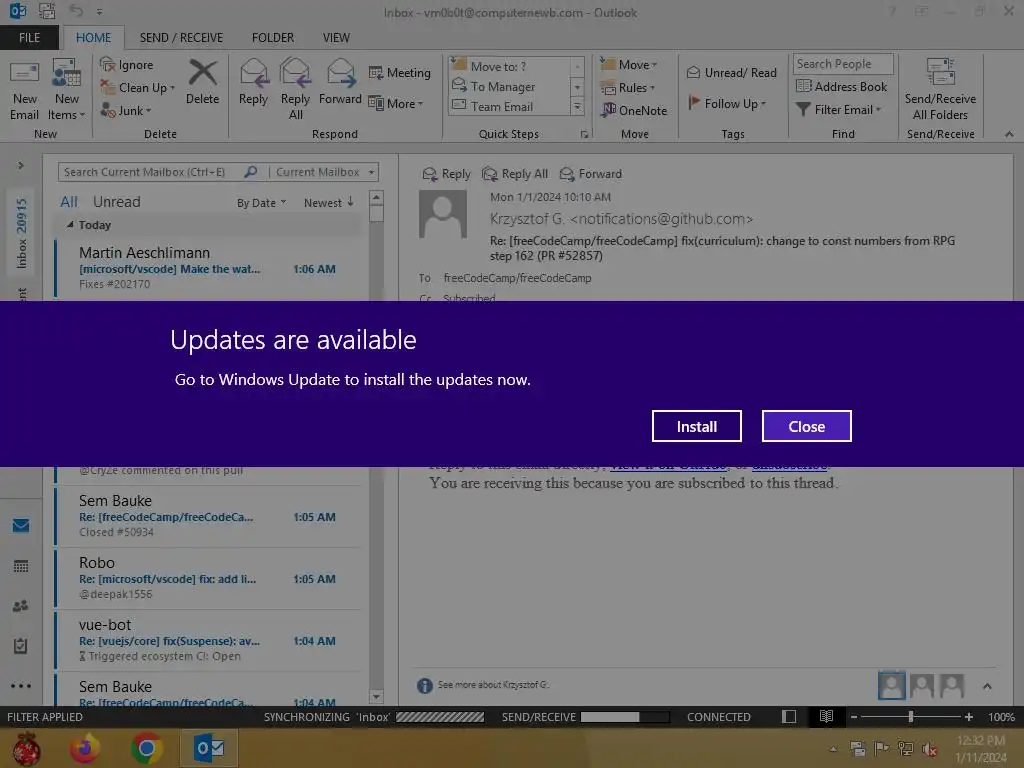Open the Address Book
Viewport: 1024px width, 768px height.
tap(842, 86)
